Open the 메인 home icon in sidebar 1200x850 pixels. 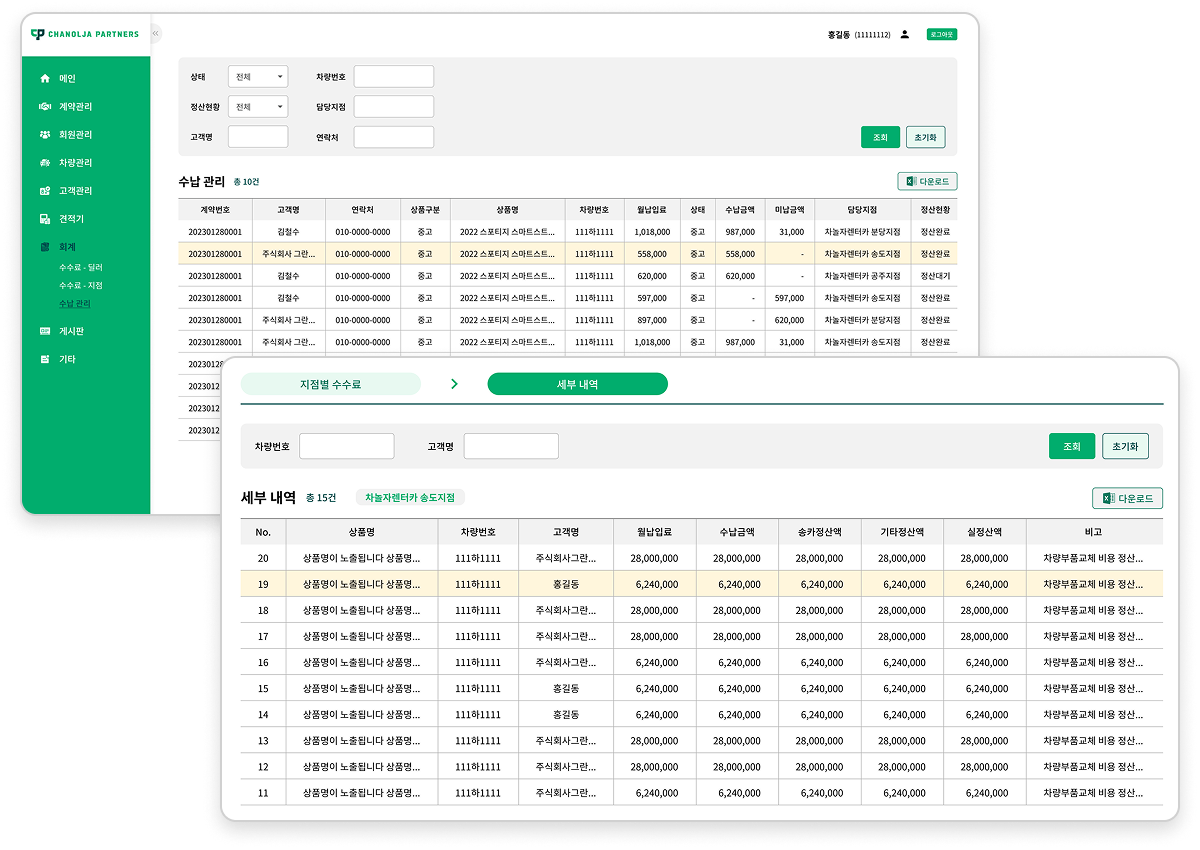tap(44, 78)
